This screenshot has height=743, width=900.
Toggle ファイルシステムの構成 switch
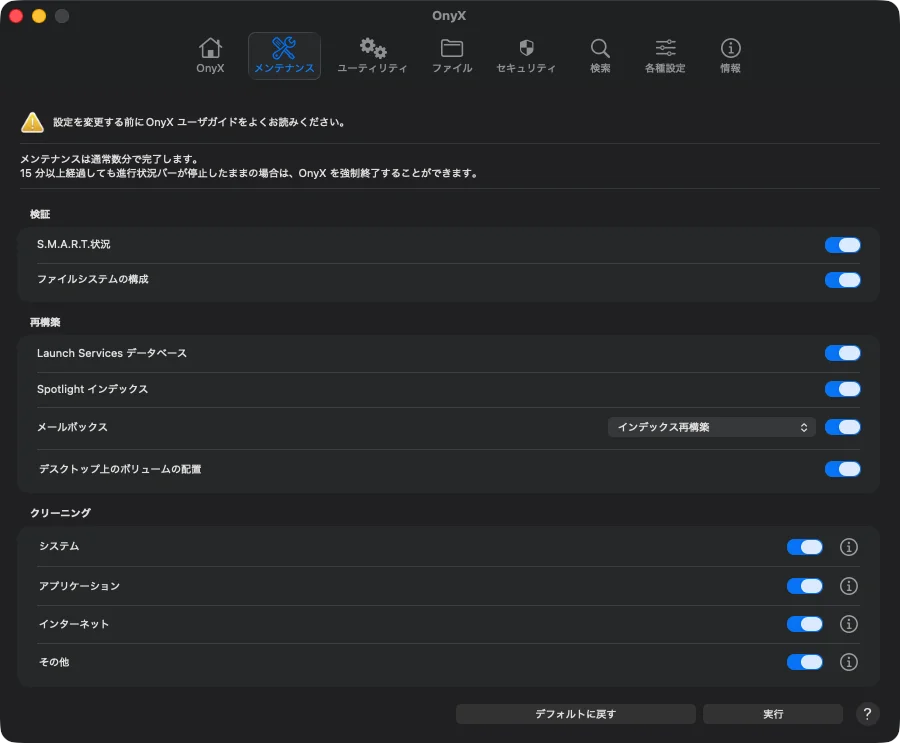click(842, 280)
